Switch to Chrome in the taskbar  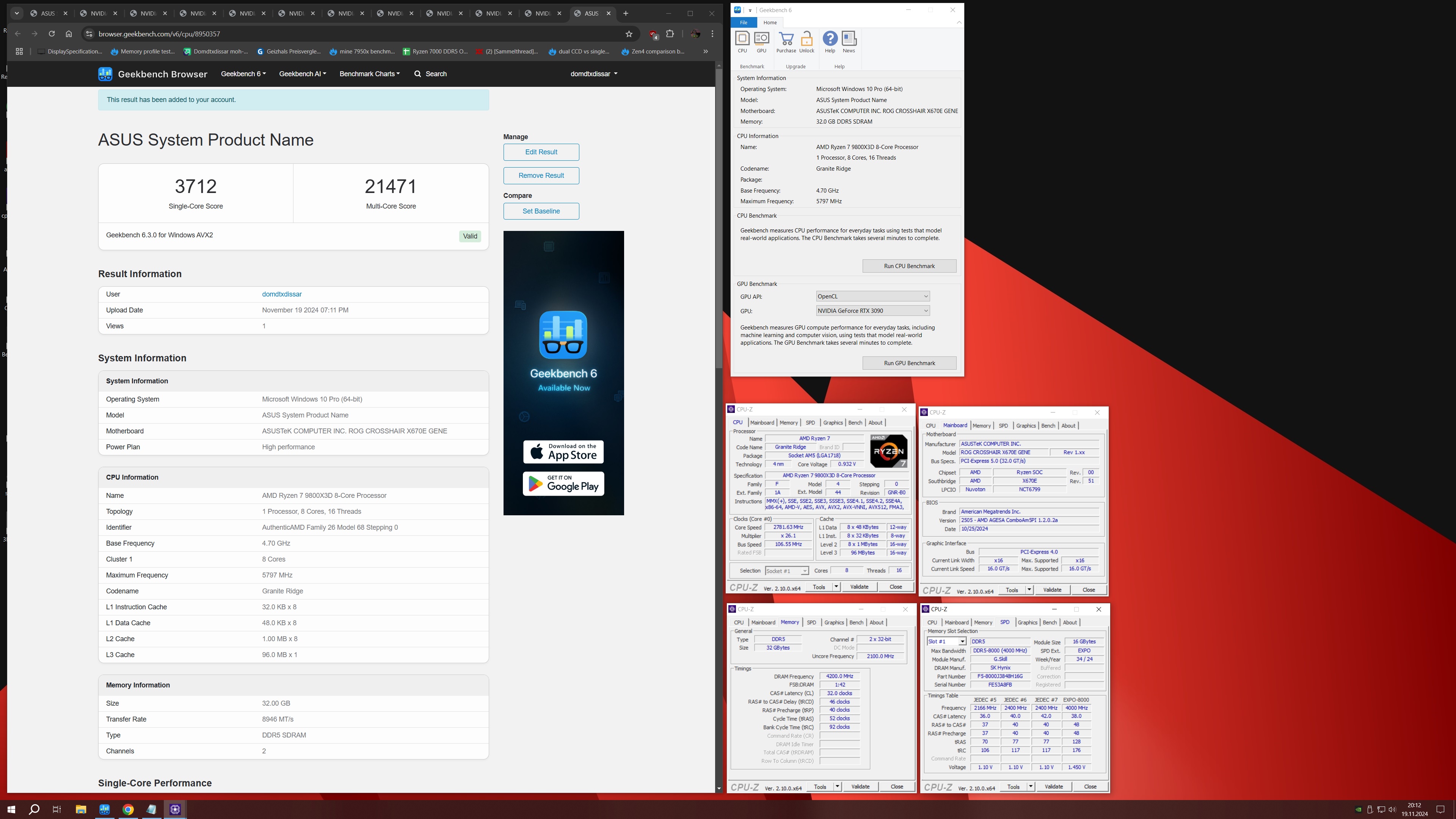click(128, 810)
